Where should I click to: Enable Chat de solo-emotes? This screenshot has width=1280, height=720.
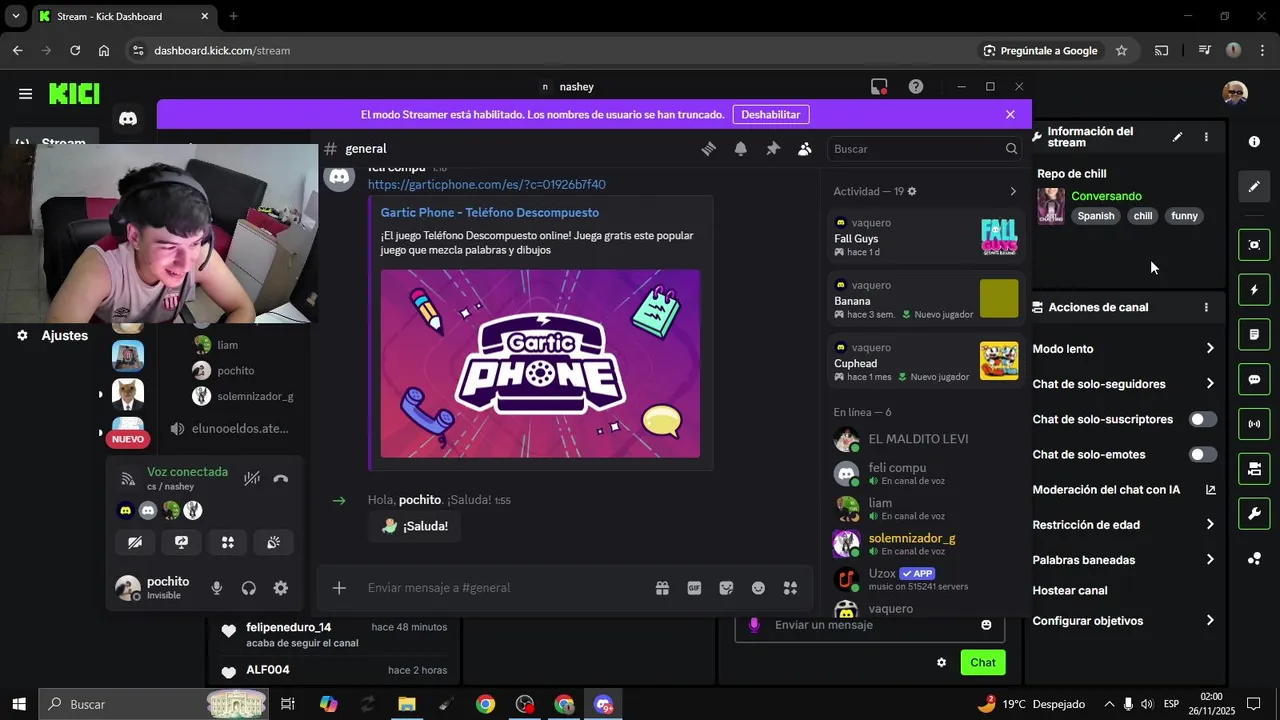click(1203, 455)
